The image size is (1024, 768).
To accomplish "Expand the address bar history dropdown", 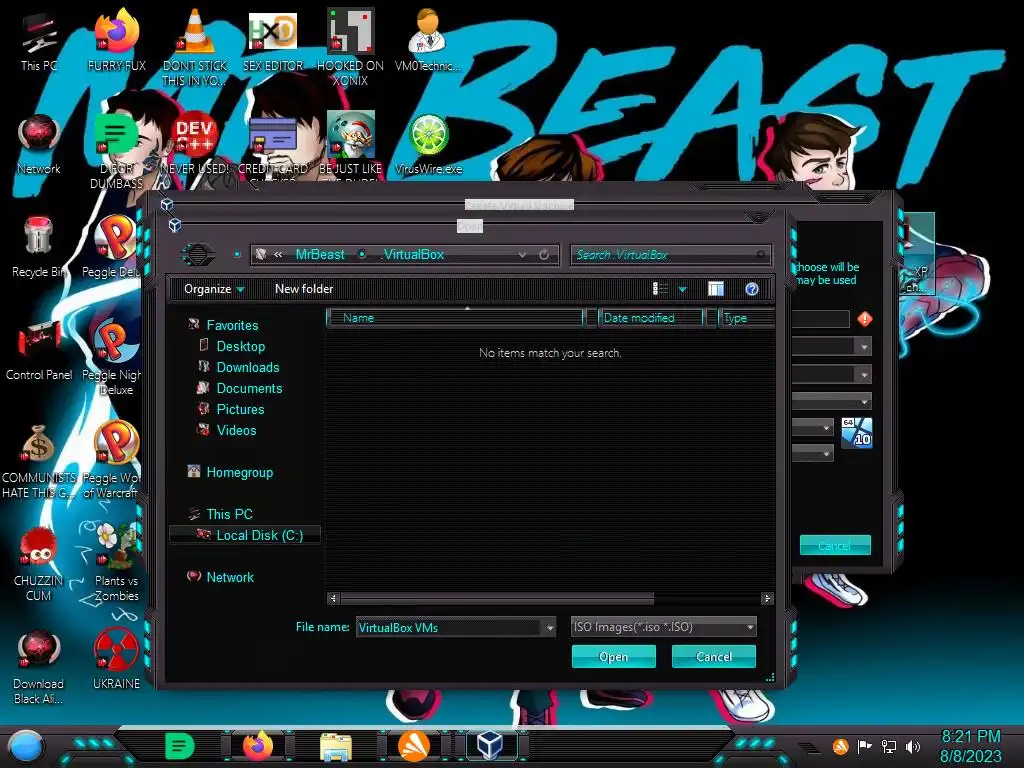I will [x=522, y=255].
